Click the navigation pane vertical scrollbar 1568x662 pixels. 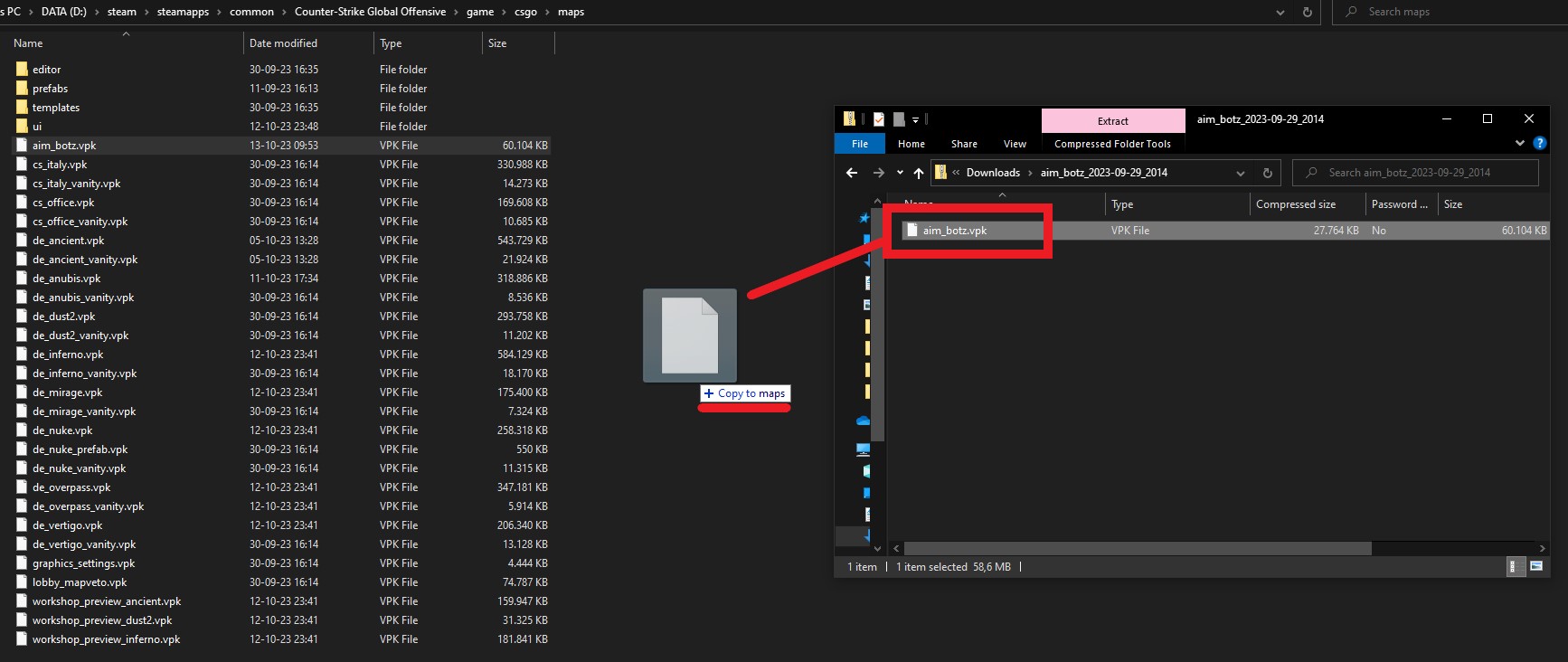pyautogui.click(x=877, y=325)
